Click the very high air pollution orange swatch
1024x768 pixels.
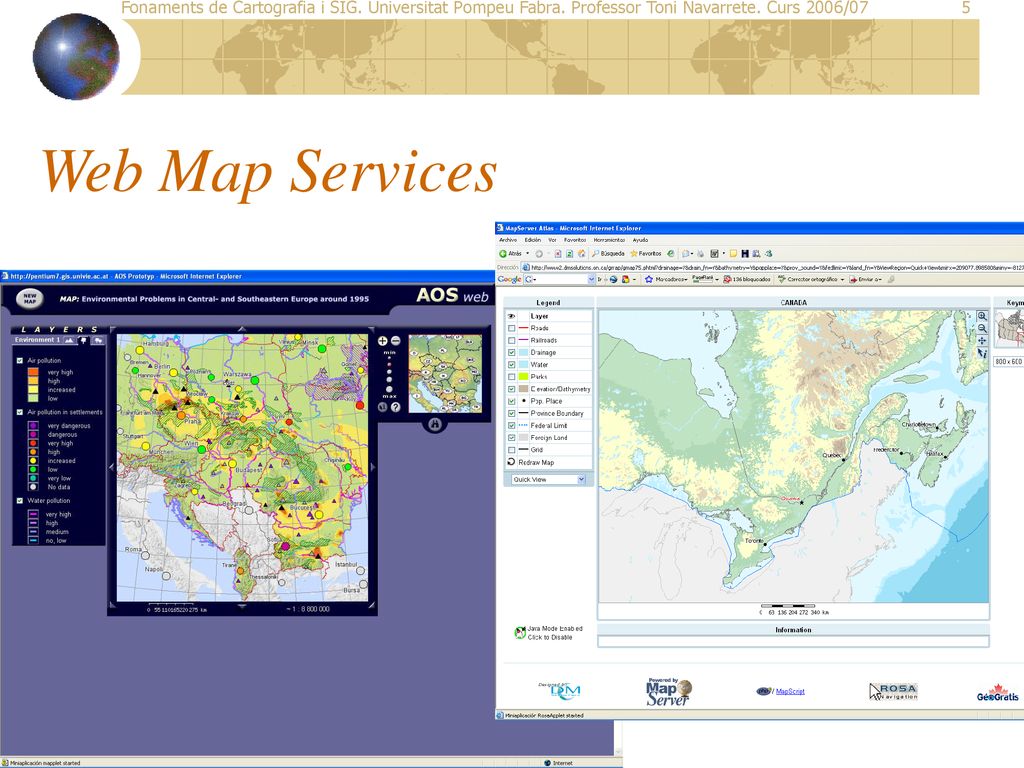click(x=33, y=372)
